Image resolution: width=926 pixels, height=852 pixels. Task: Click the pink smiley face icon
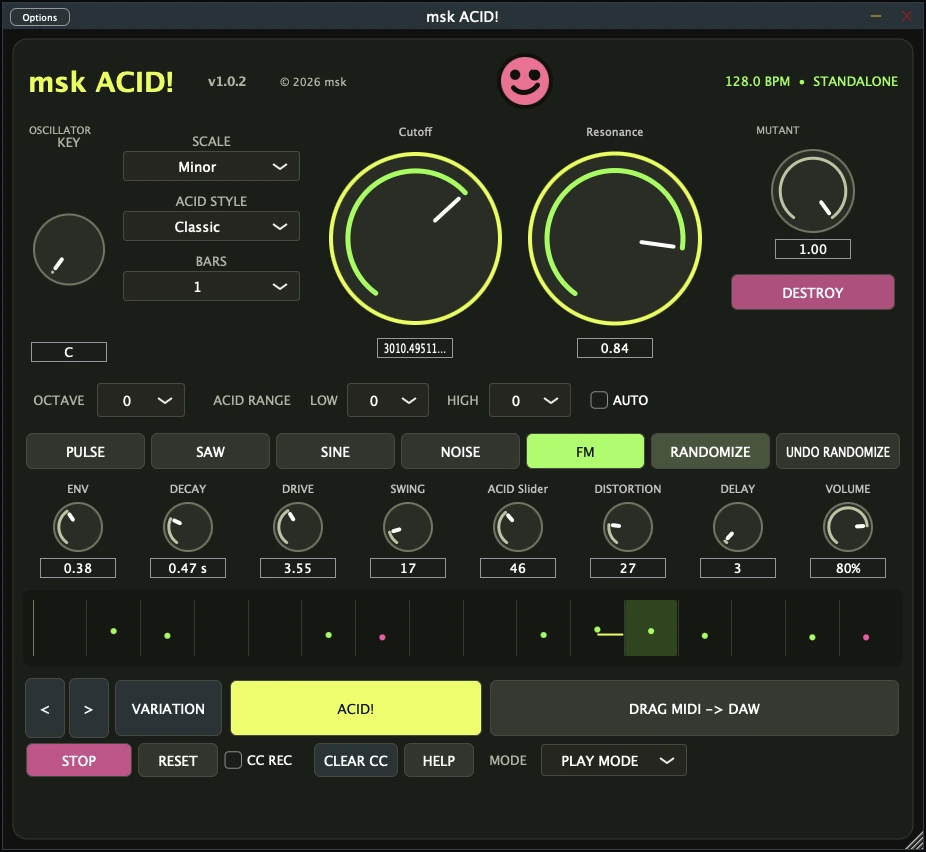(524, 81)
